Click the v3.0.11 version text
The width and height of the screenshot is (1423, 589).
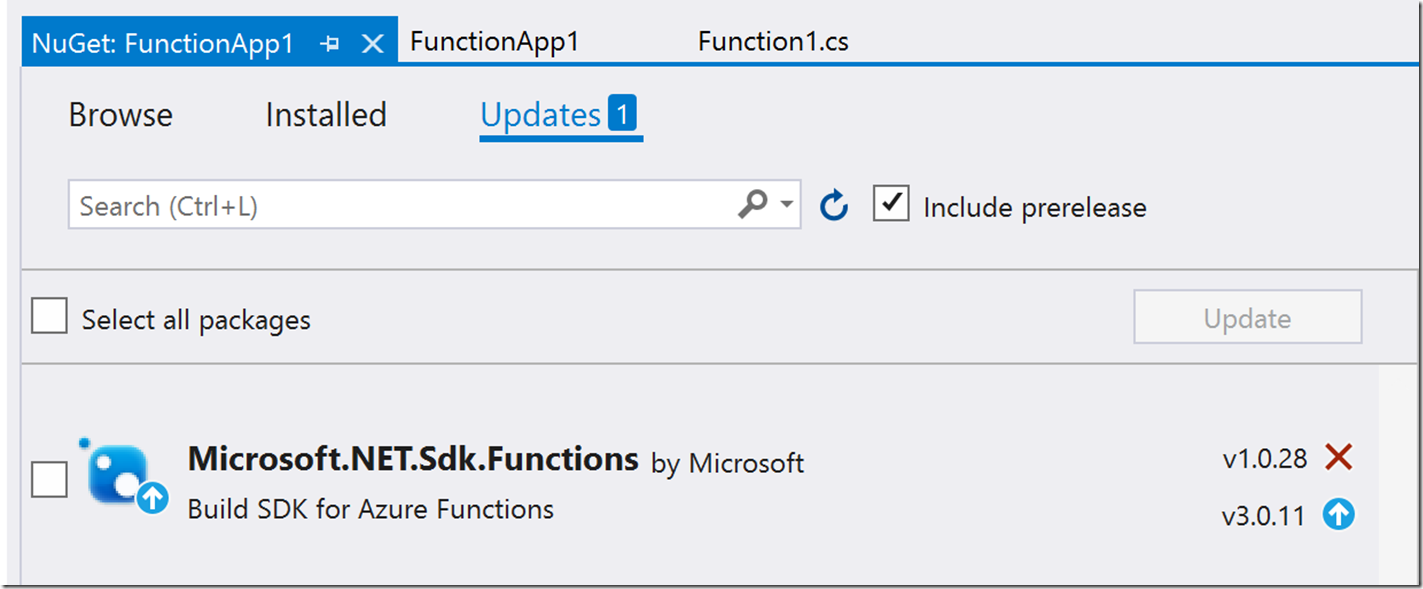coord(1263,517)
